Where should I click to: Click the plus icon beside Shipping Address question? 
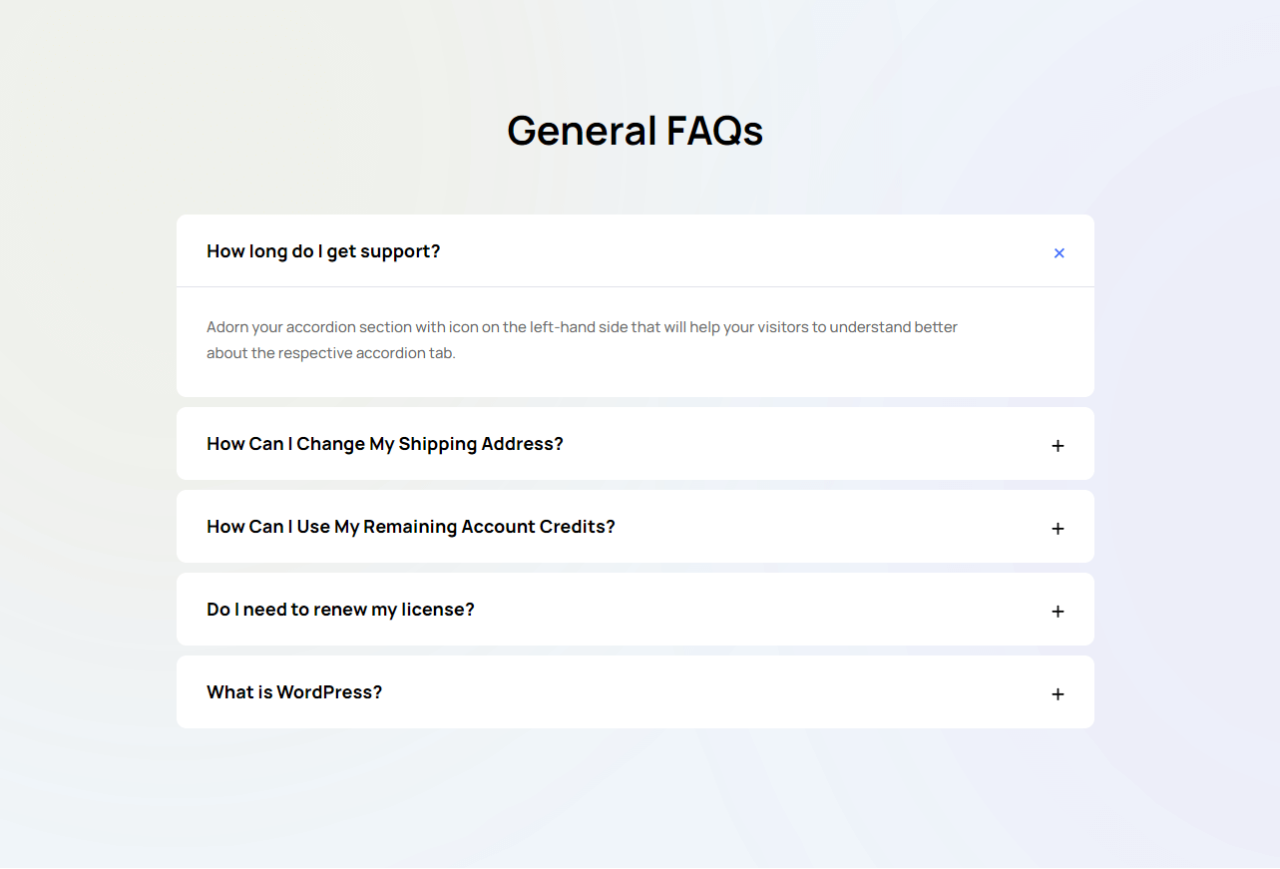coord(1058,446)
